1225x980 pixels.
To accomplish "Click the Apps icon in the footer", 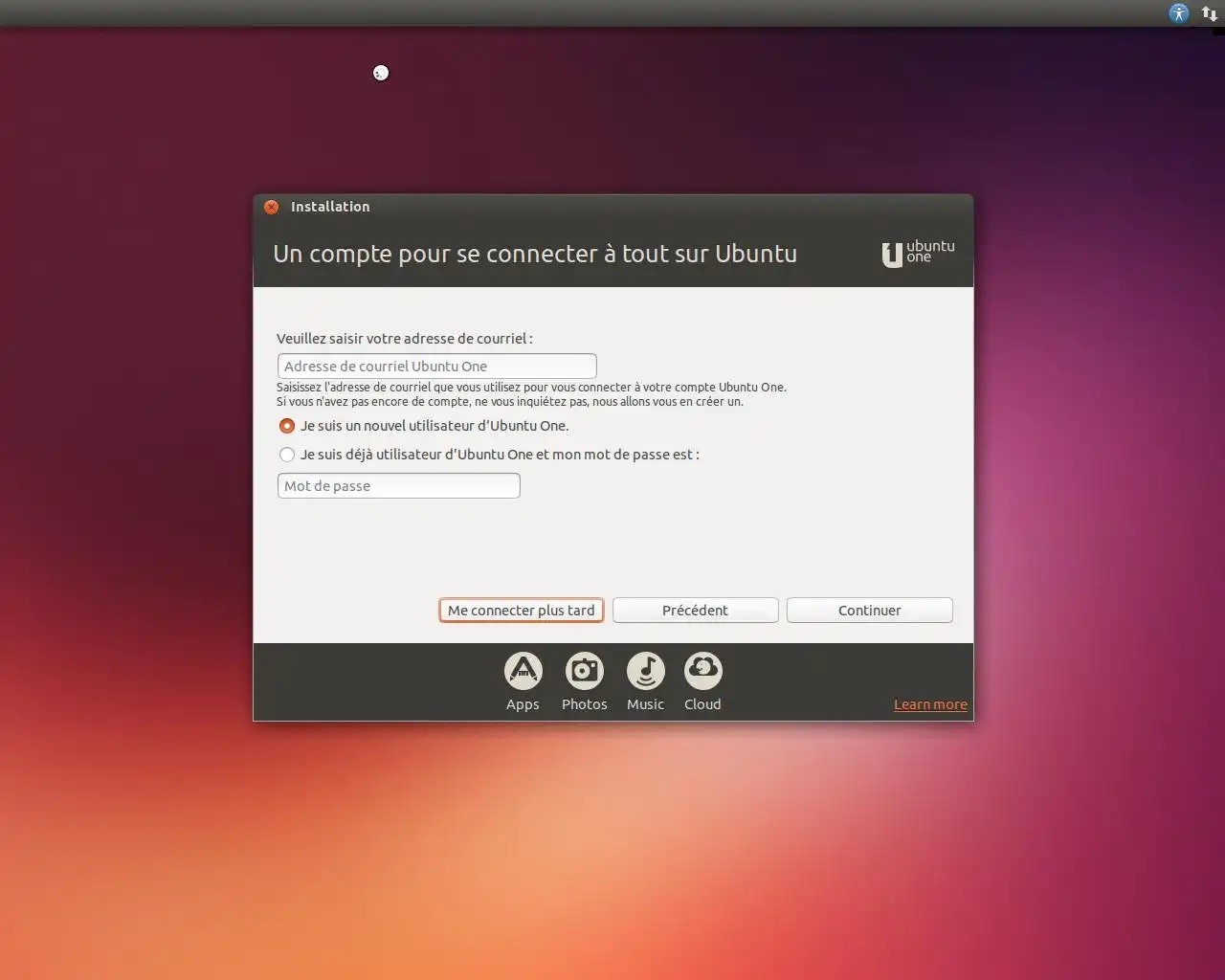I will [523, 671].
